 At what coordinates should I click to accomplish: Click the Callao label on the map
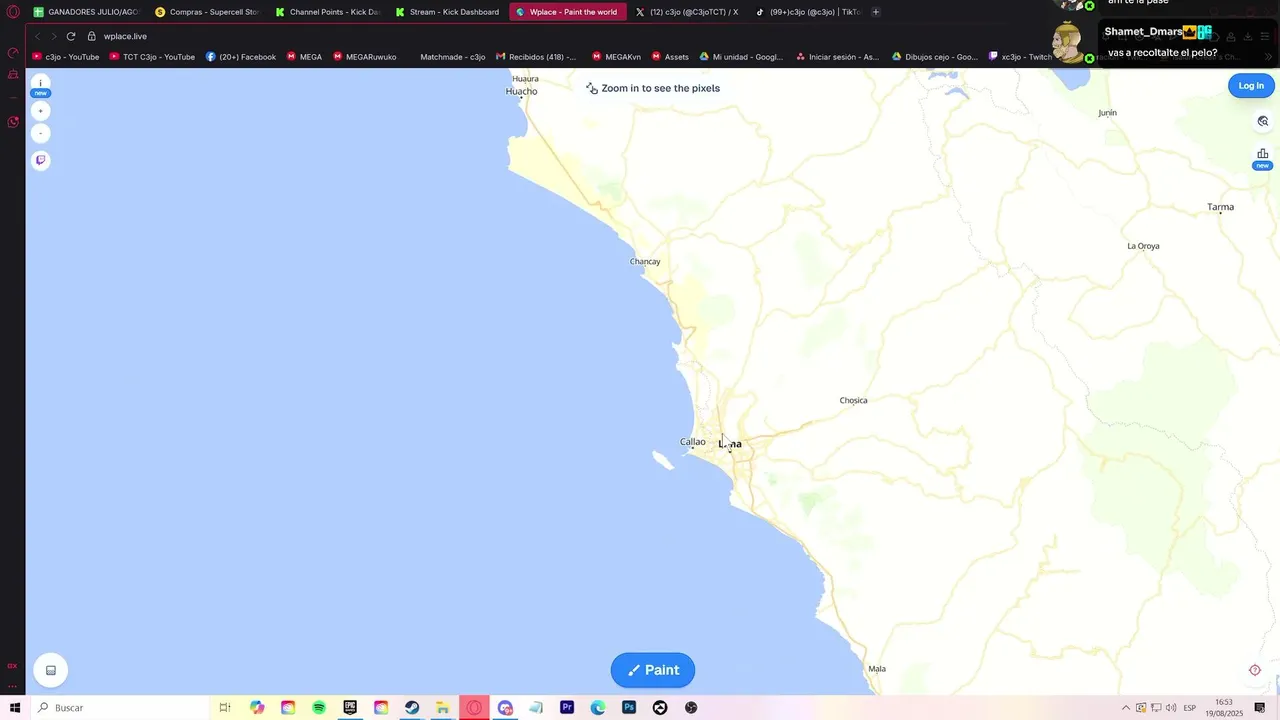[x=692, y=442]
